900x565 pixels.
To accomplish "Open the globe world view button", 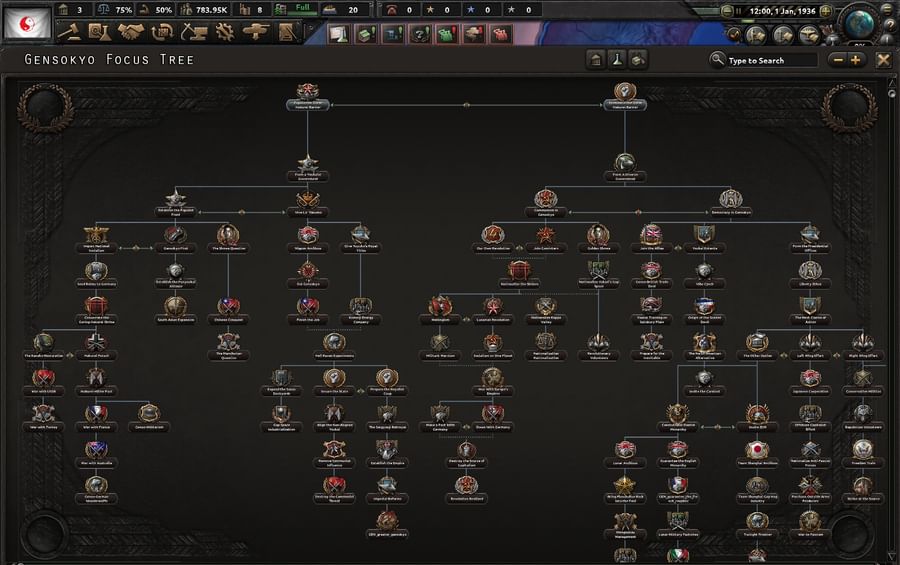I will tap(859, 23).
